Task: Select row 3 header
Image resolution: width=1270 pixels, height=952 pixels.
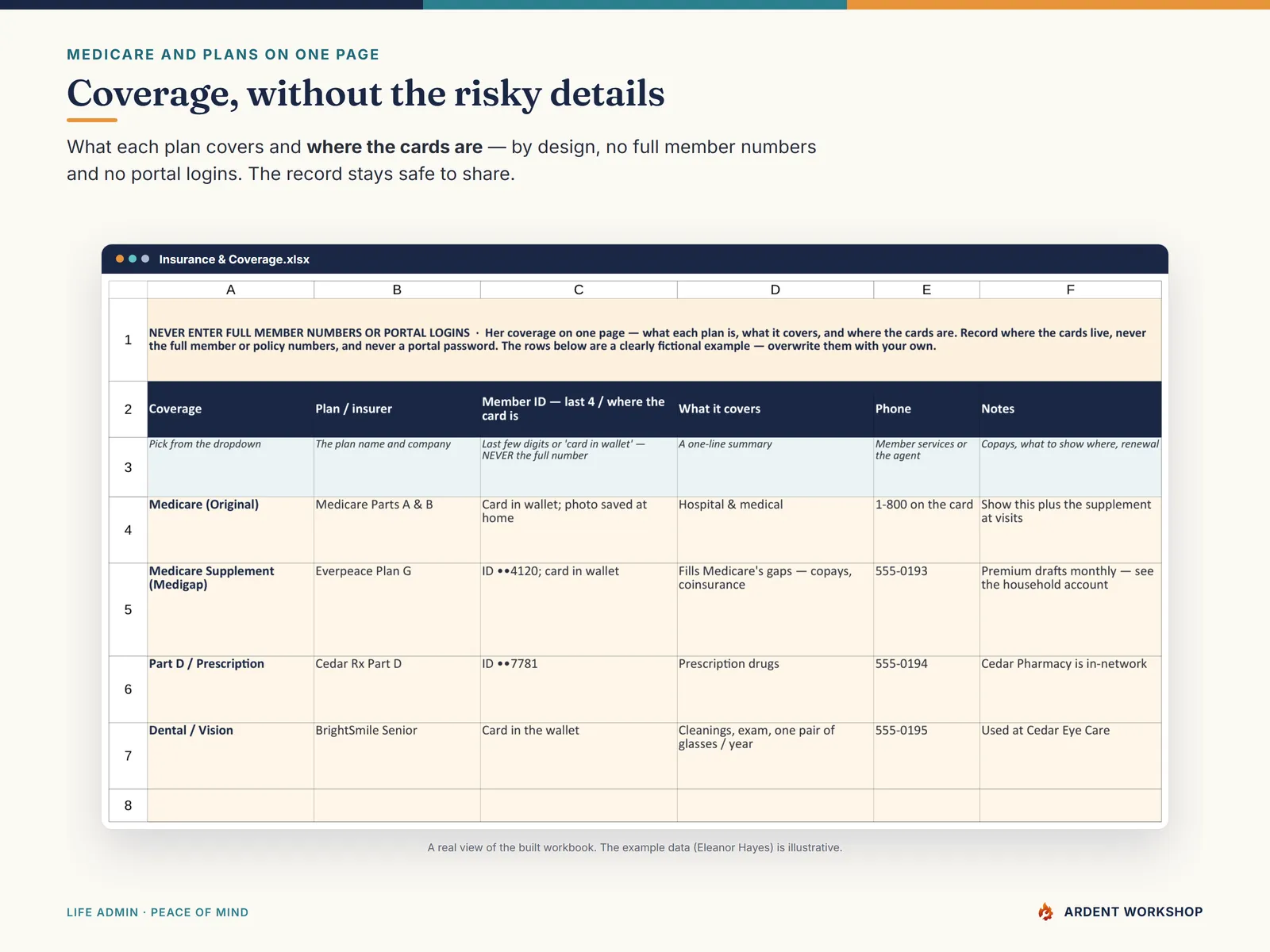Action: [128, 467]
